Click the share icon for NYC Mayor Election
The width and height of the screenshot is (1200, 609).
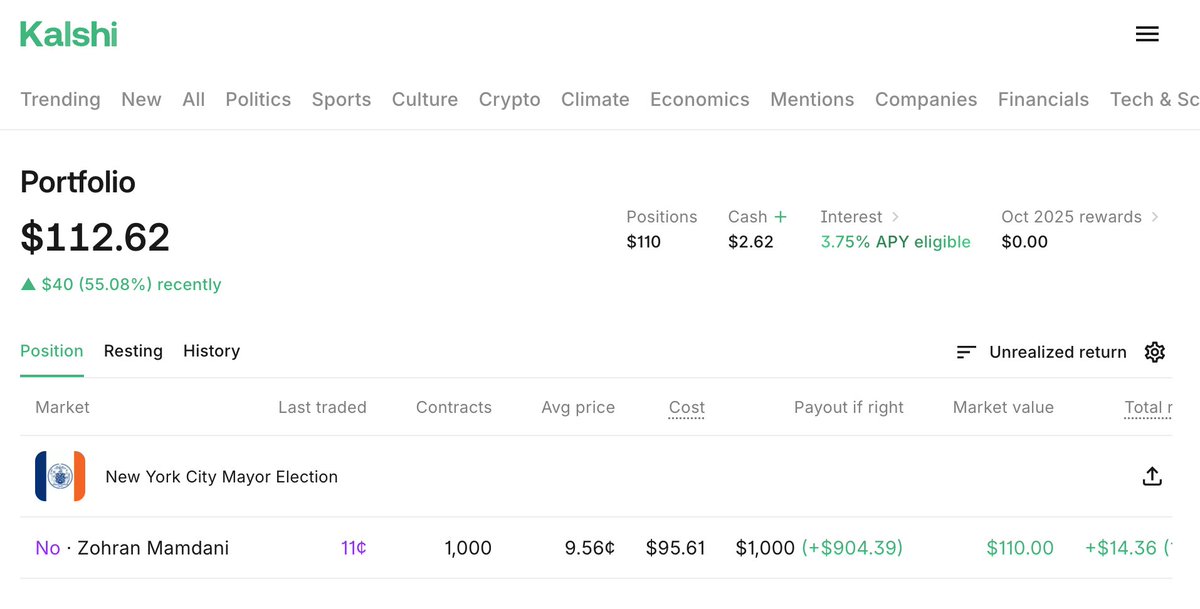click(1152, 477)
